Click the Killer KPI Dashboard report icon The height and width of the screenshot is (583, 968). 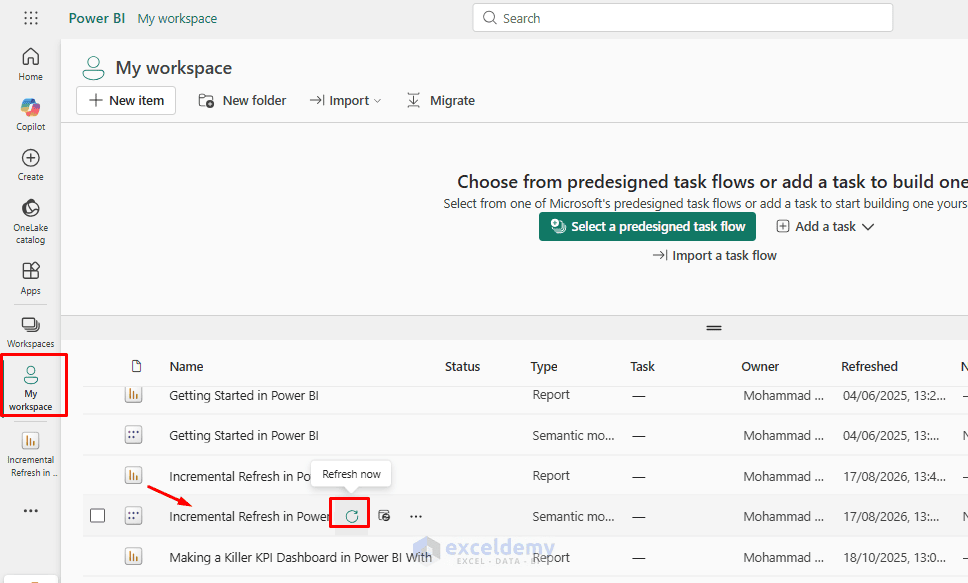133,556
